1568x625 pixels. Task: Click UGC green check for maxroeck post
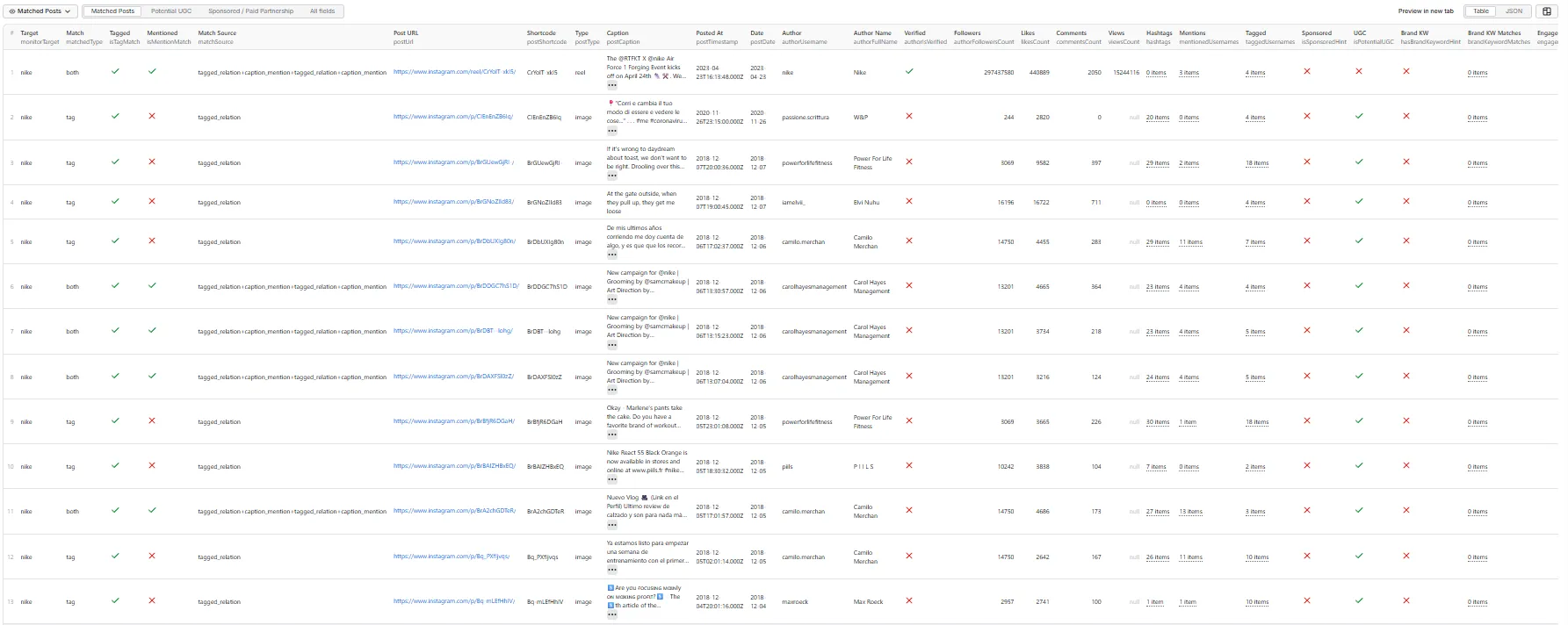(x=1359, y=600)
